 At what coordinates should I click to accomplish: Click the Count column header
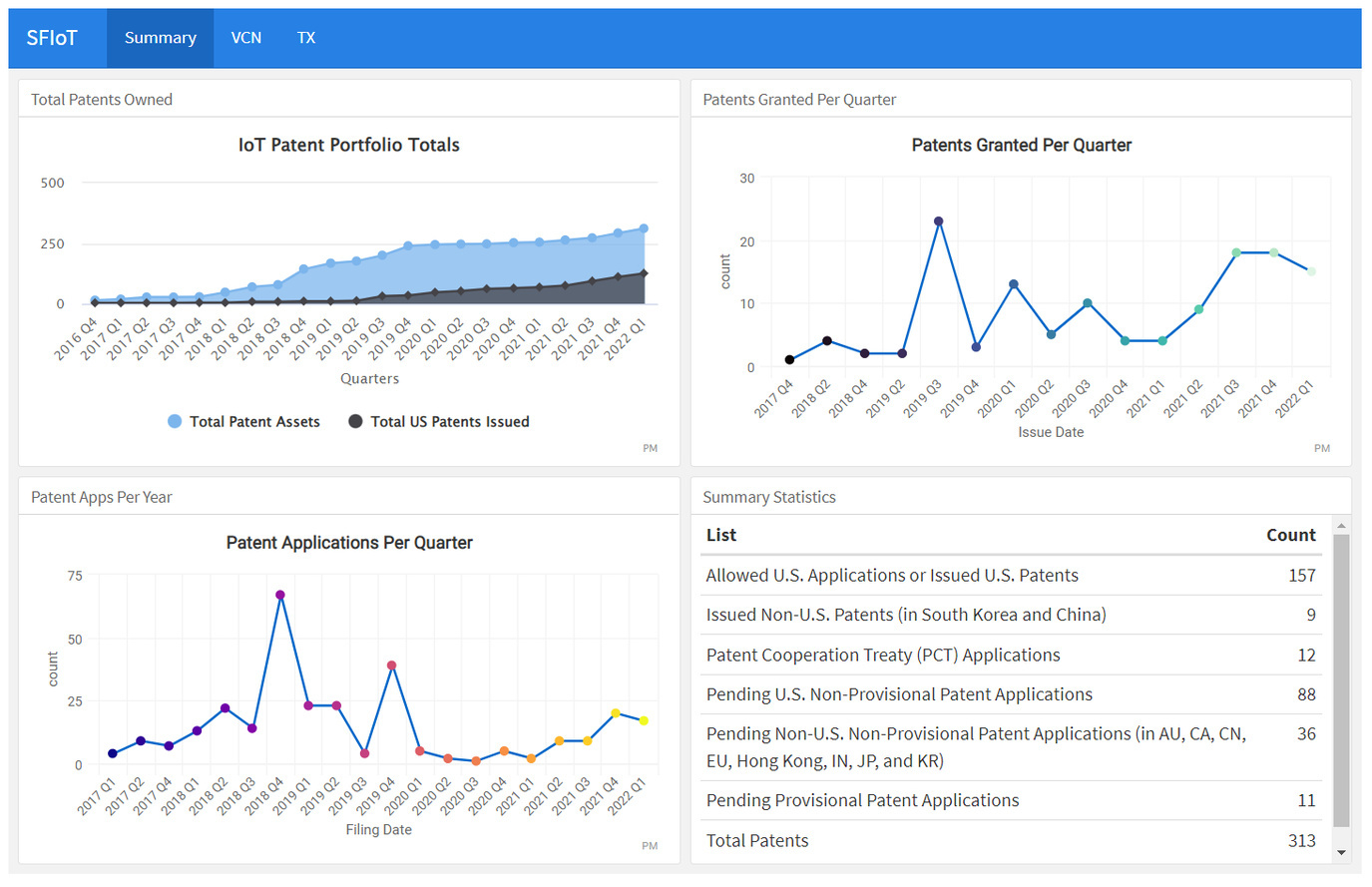1290,536
